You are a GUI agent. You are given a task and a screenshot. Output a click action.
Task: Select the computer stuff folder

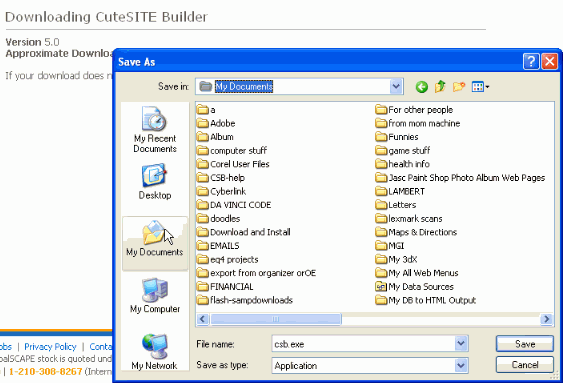coord(232,151)
